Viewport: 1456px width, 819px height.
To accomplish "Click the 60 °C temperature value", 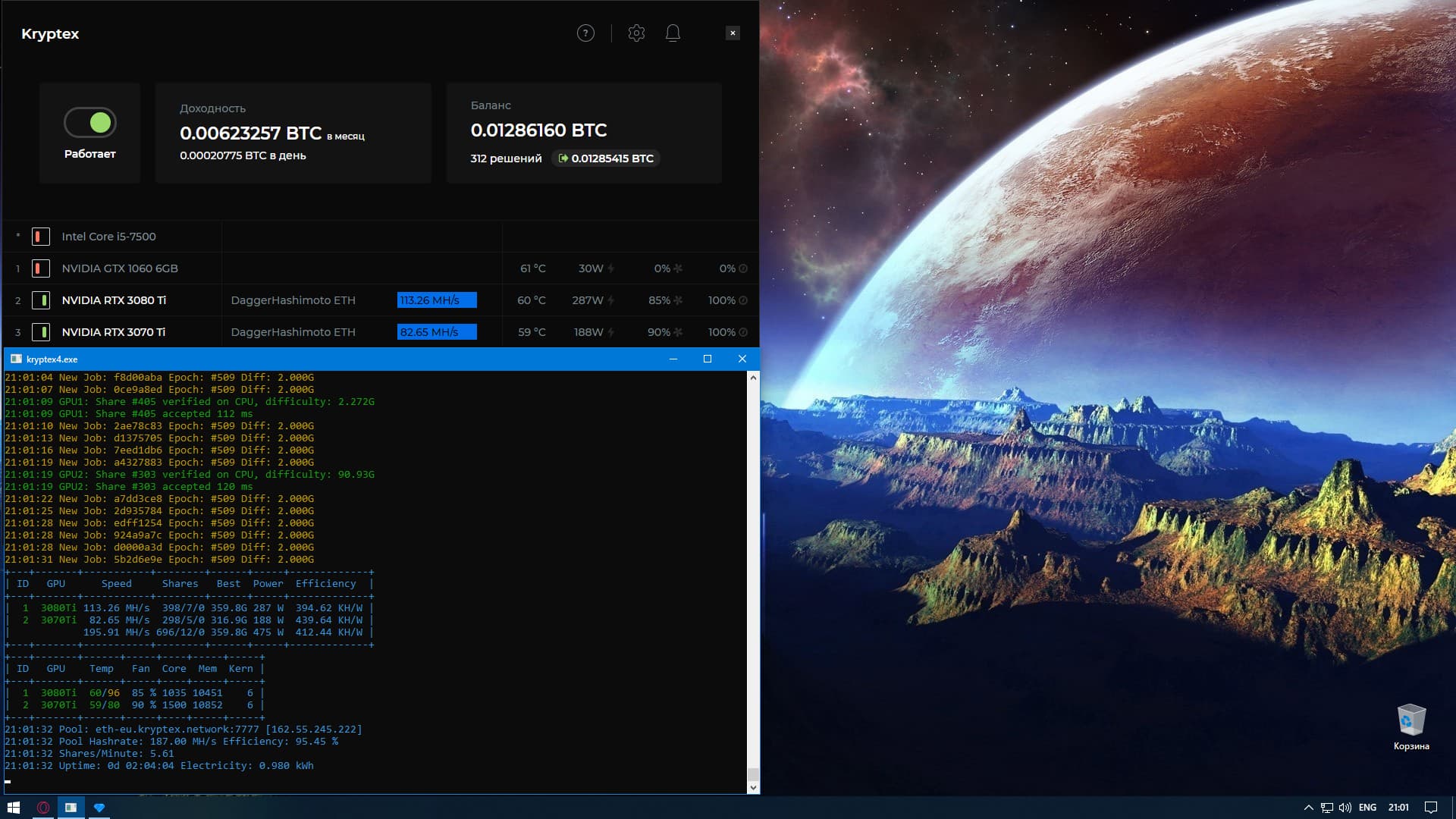I will pyautogui.click(x=532, y=300).
